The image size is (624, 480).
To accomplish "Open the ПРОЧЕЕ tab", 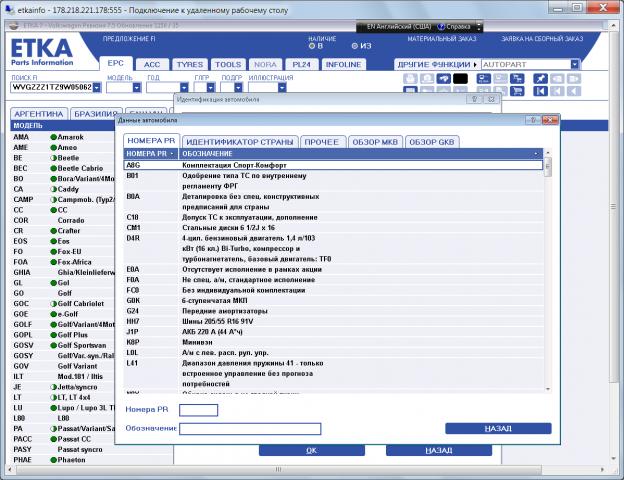I will tap(322, 142).
